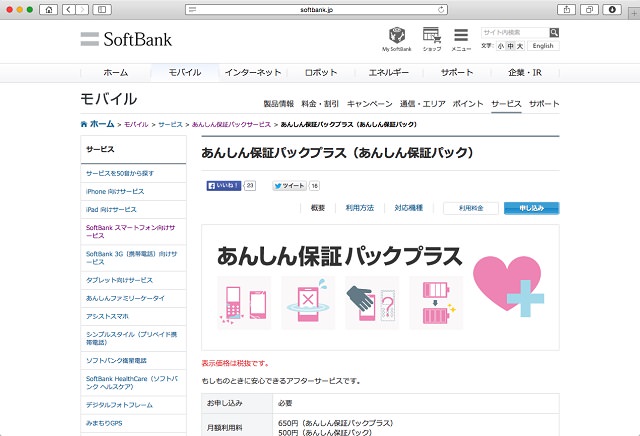Open sidebar link SoftBank 3G 向けサービス
This screenshot has height=436, width=640.
(131, 258)
